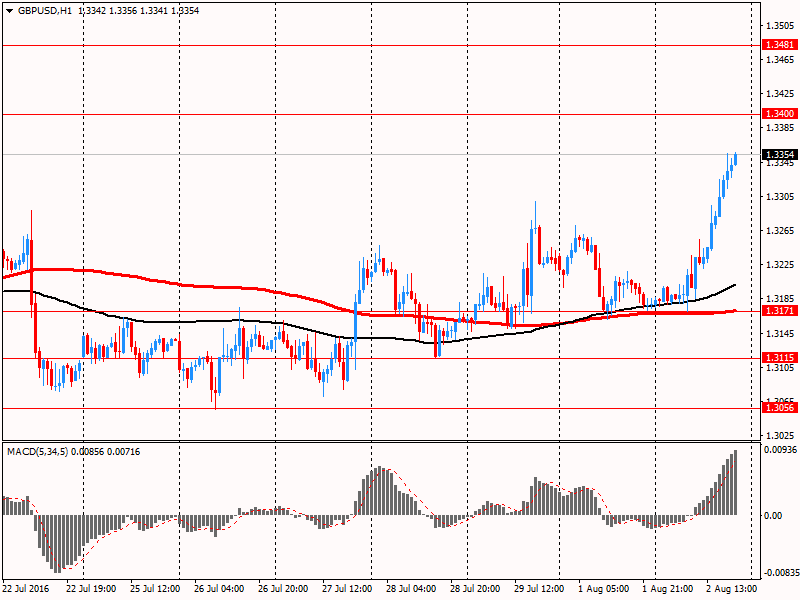The width and height of the screenshot is (800, 600).
Task: Click the 1.3505 price axis value
Action: 779,25
